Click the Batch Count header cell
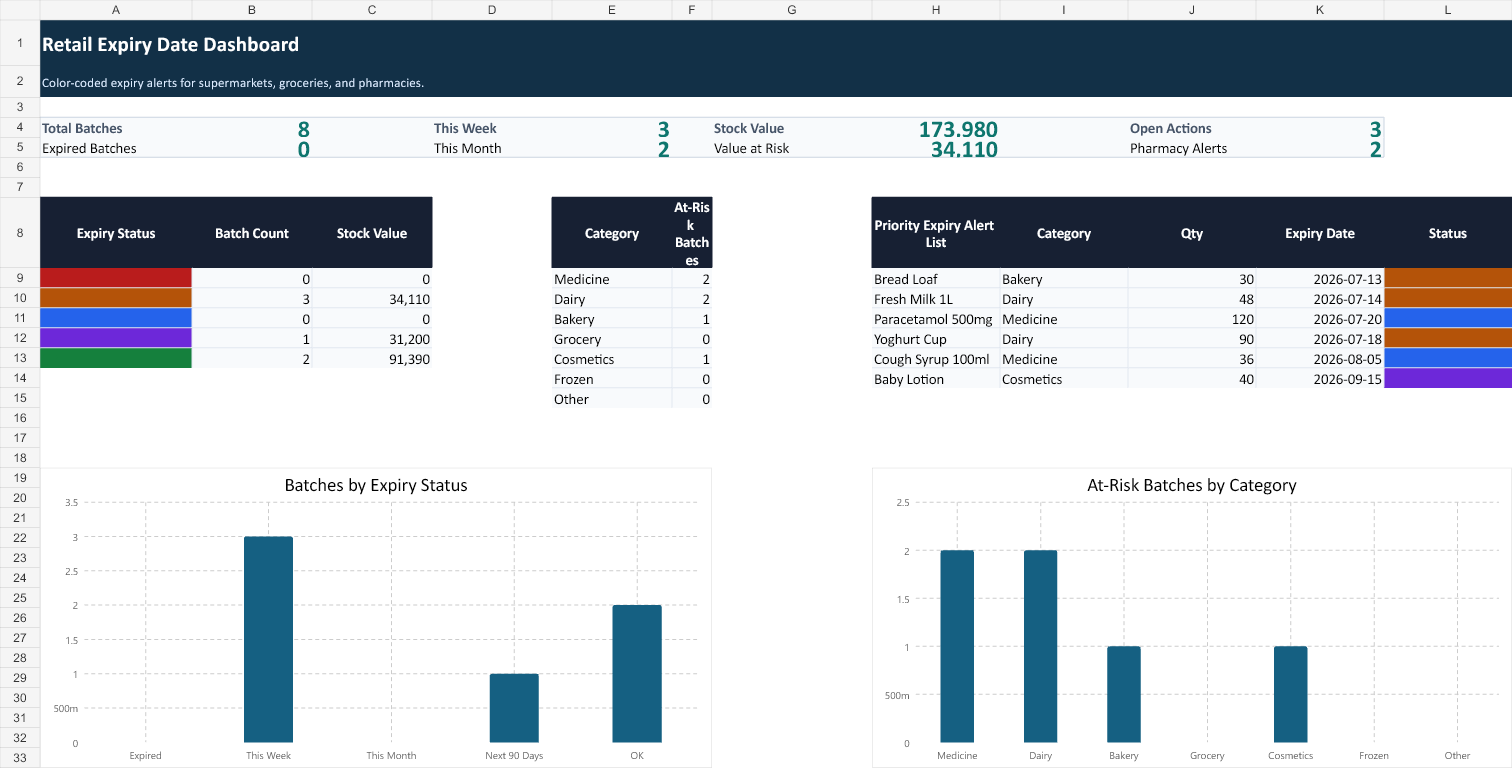The image size is (1512, 768). tap(252, 233)
